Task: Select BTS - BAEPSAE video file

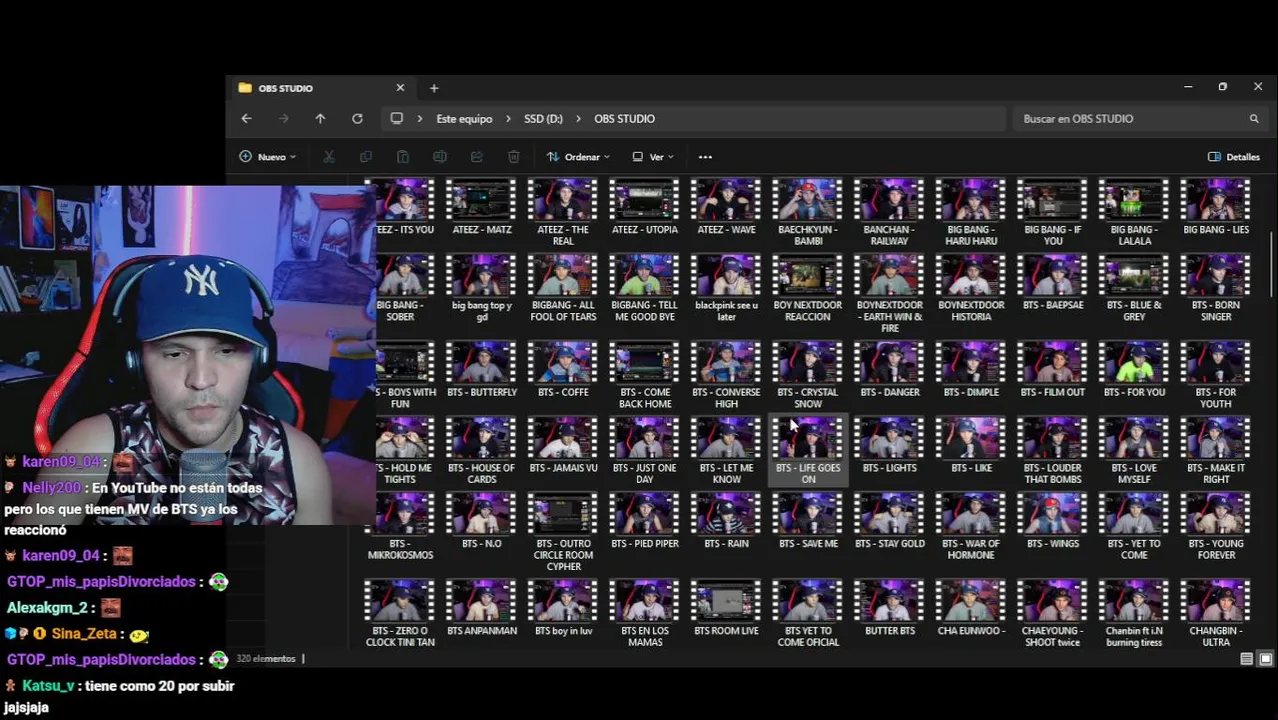Action: point(1053,283)
